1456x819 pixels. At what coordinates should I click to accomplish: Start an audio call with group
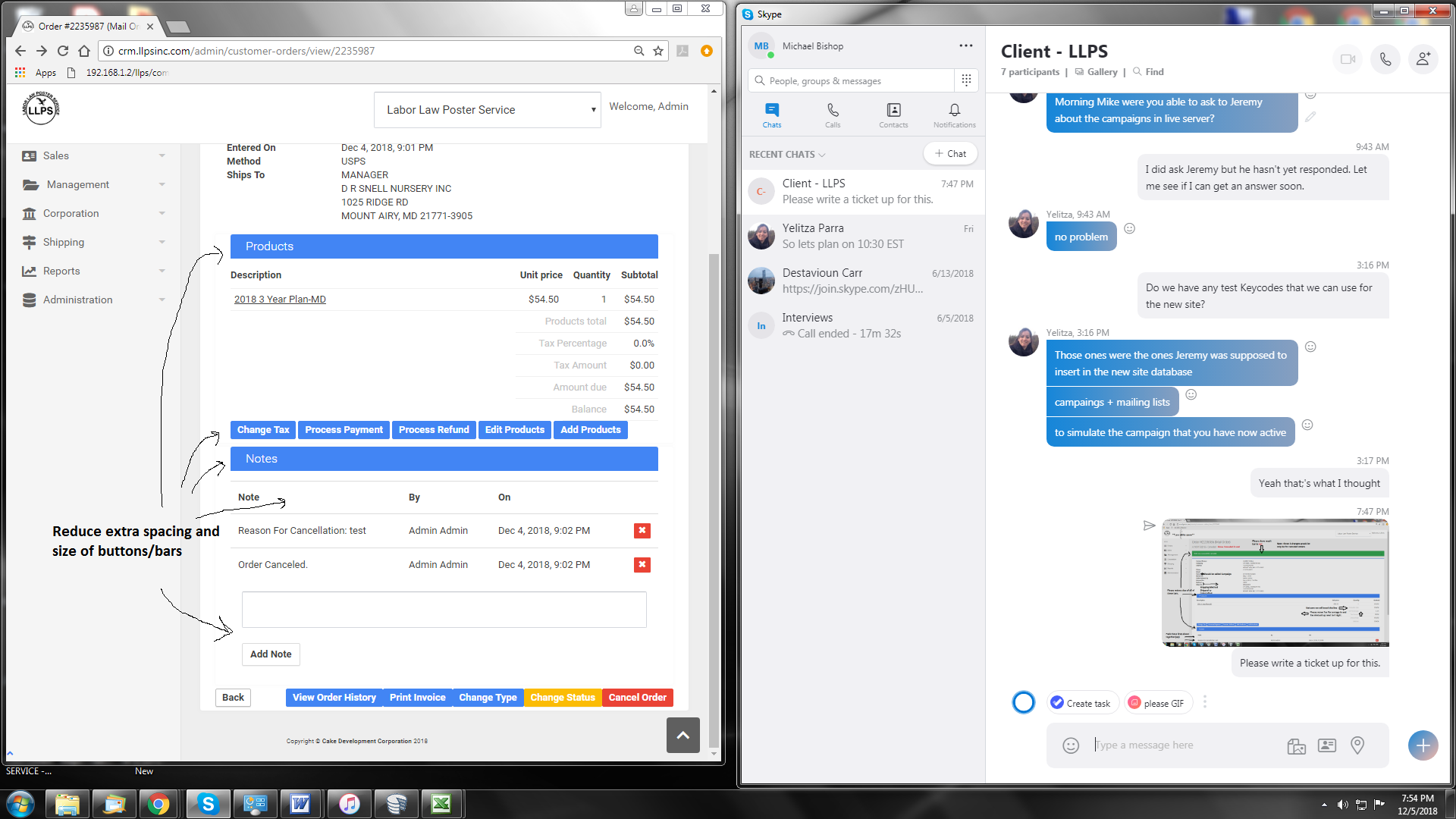1385,59
